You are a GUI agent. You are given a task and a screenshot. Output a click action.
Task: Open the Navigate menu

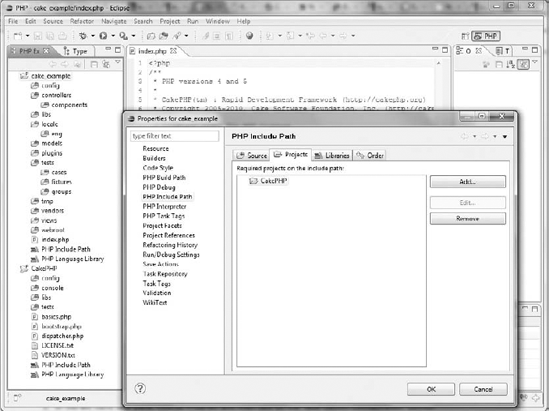[114, 21]
